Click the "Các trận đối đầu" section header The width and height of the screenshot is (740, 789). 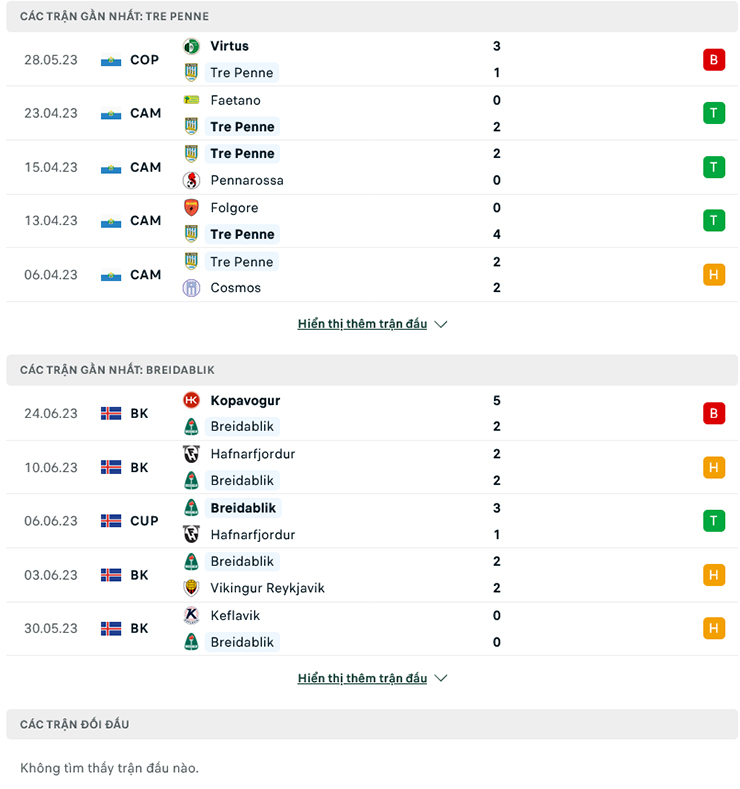point(75,724)
